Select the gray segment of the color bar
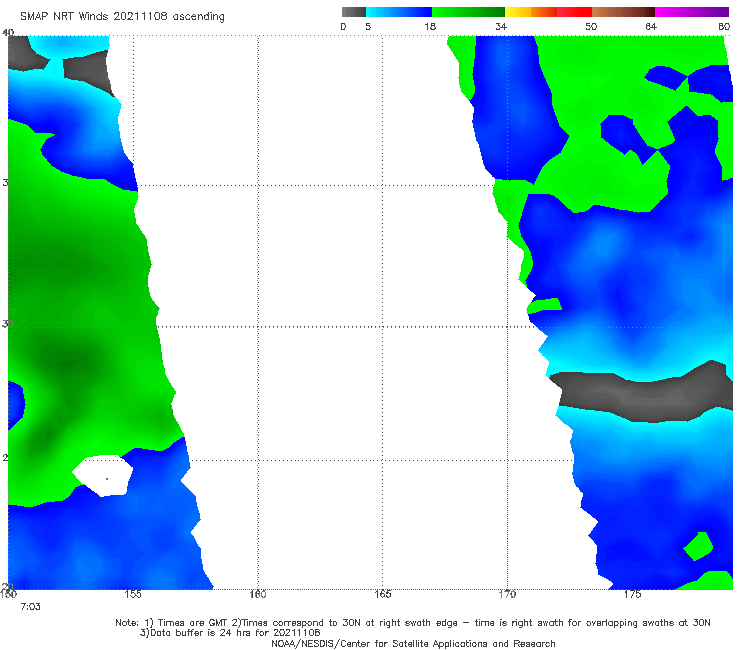Viewport: 740px width, 650px height. pyautogui.click(x=354, y=12)
